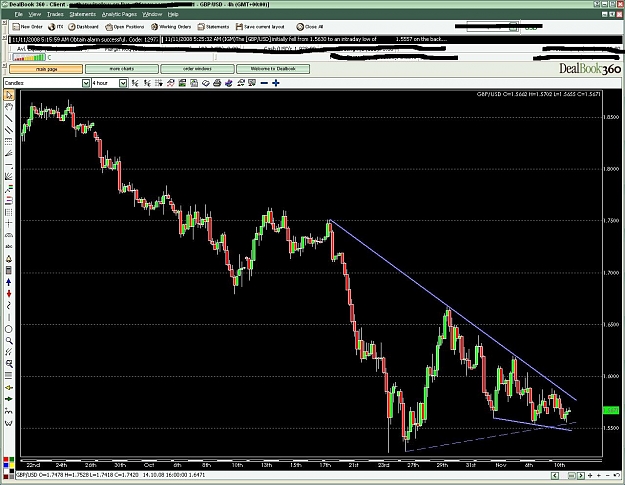
Task: Select the green right arrow tool
Action: click(9, 399)
